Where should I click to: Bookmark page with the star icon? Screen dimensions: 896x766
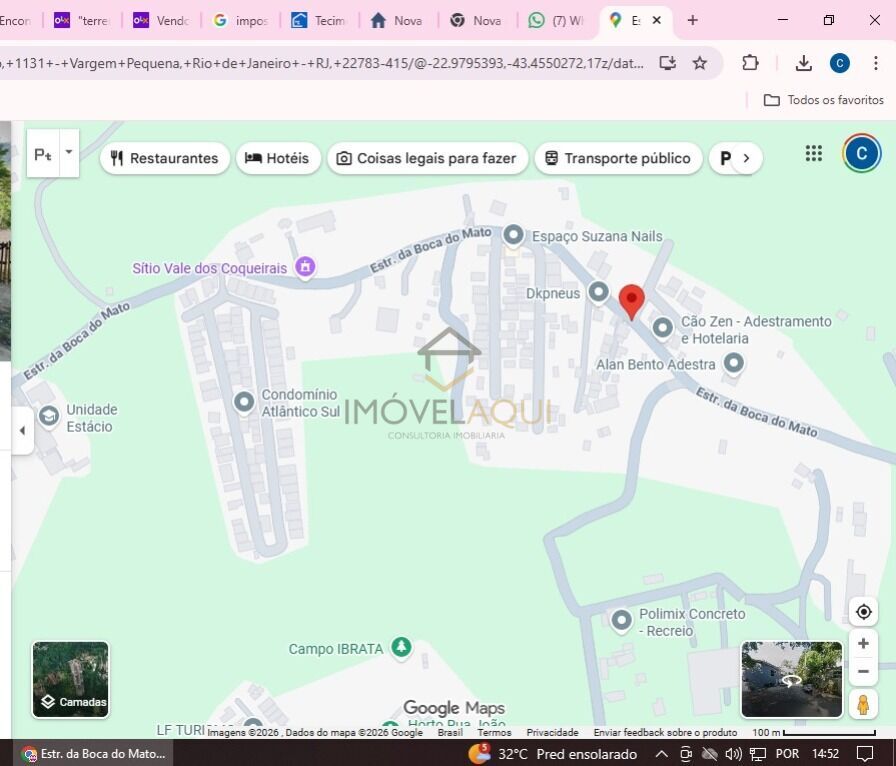(x=700, y=63)
